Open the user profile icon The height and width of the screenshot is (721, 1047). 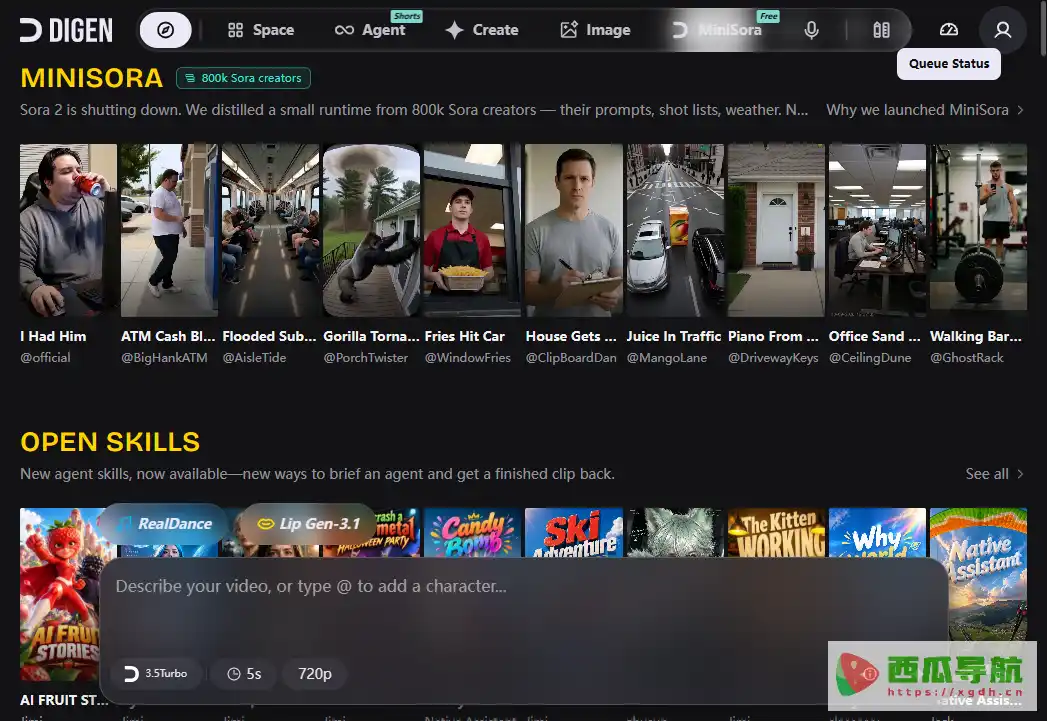click(x=1002, y=30)
